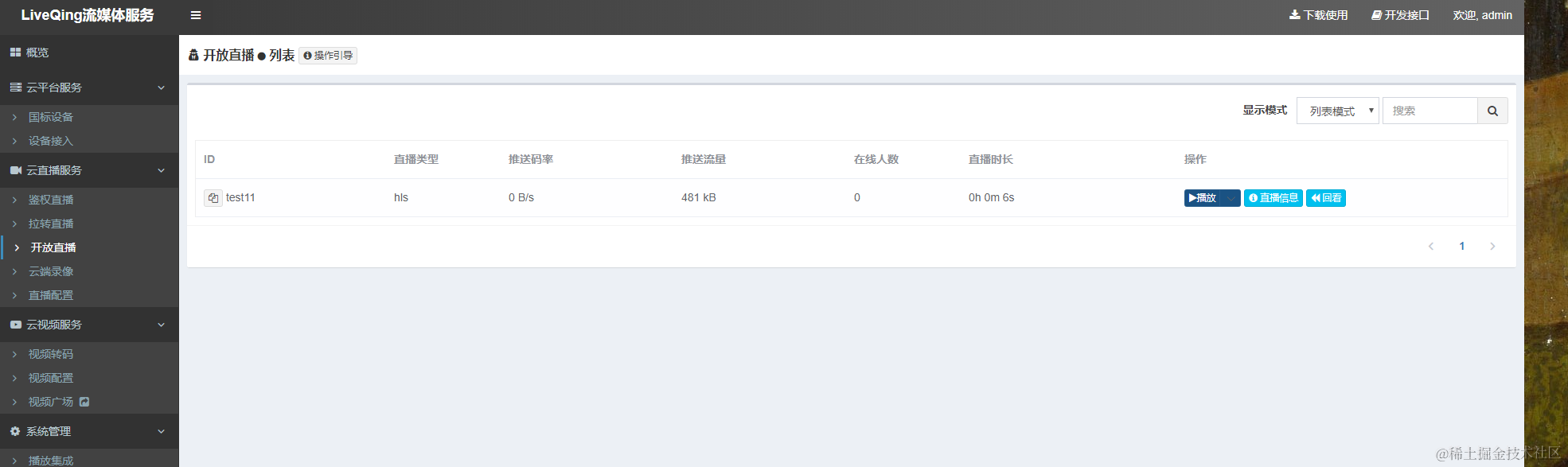Go to previous page arrow
1568x467 pixels.
[x=1431, y=247]
